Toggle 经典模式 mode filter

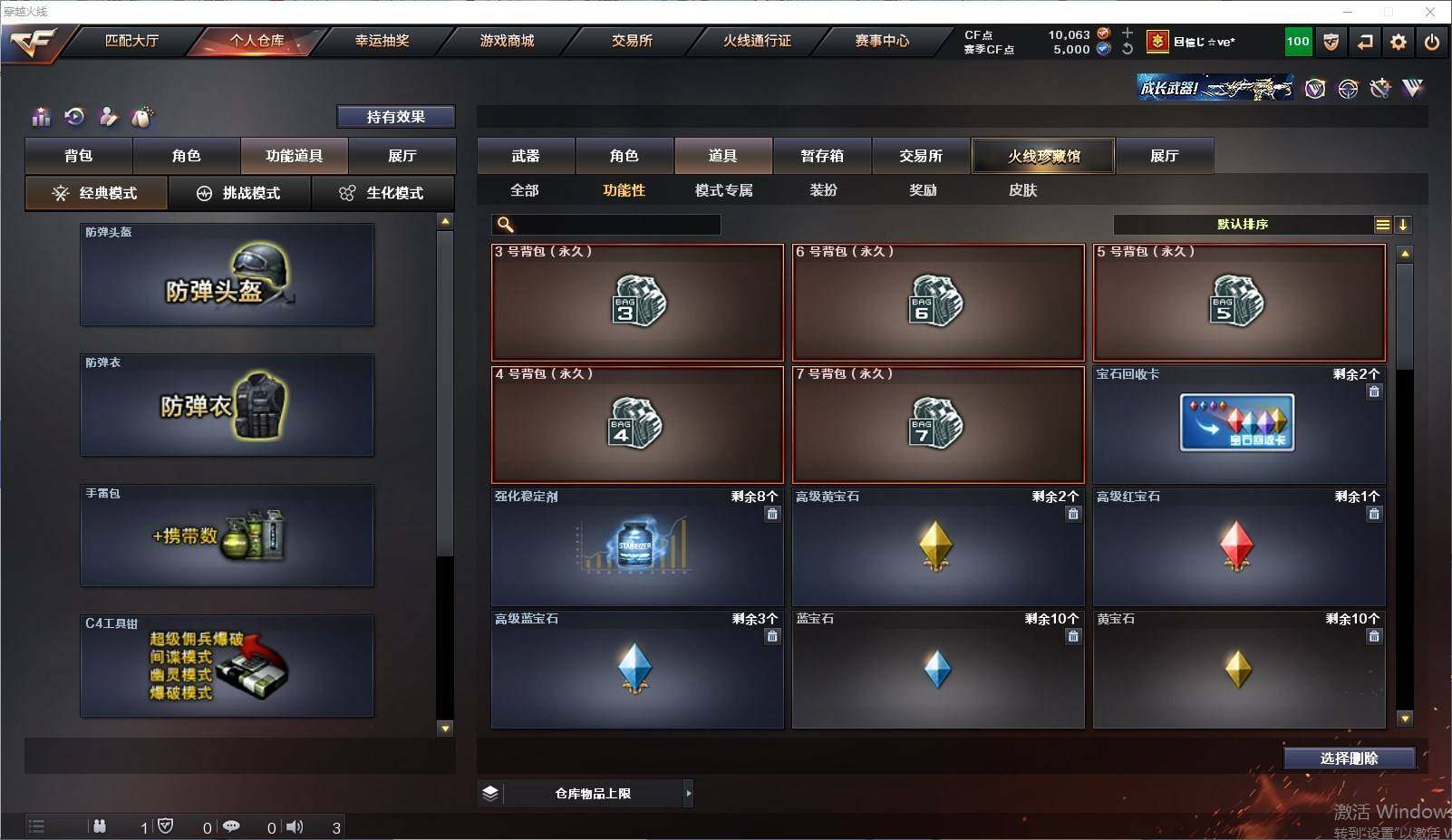click(x=96, y=193)
